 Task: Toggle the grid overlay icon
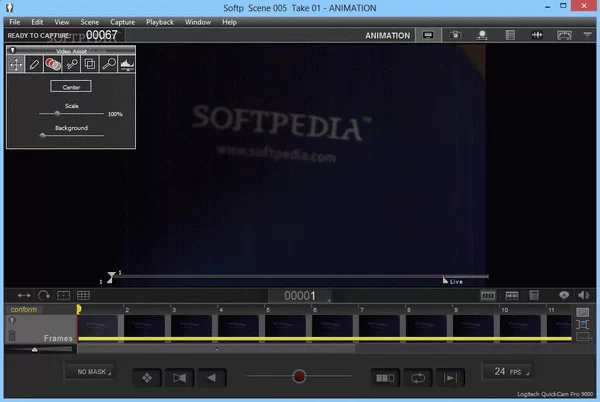[x=83, y=295]
